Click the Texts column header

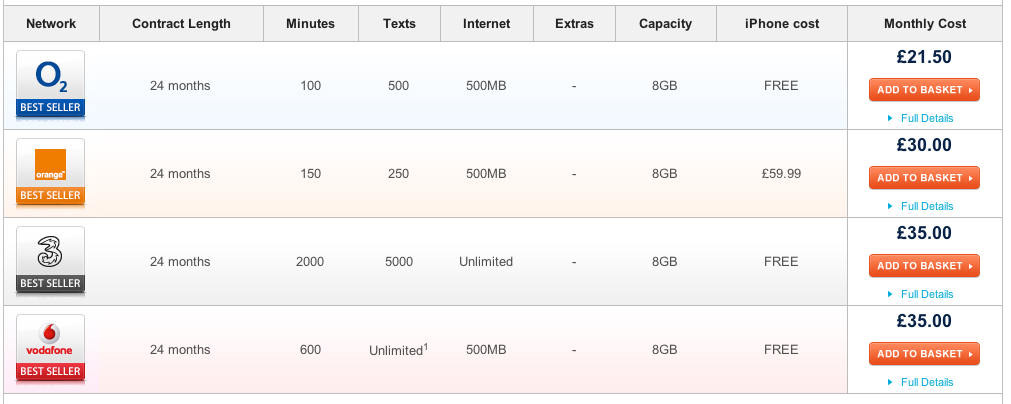[399, 23]
